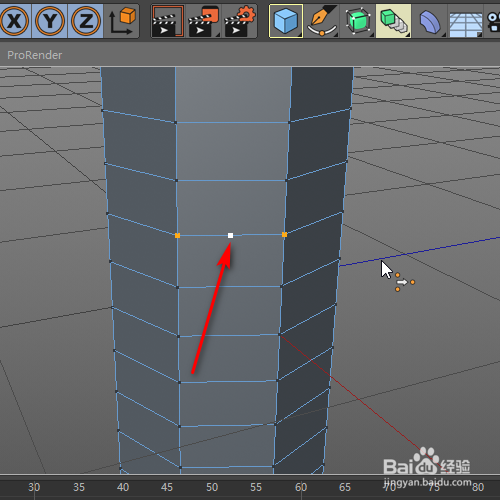Select the blue Cube primitive icon

click(x=286, y=21)
